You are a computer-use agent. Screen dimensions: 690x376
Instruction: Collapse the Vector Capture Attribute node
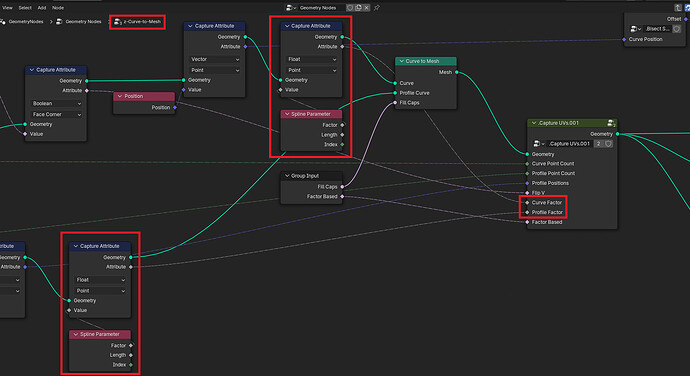[190, 26]
